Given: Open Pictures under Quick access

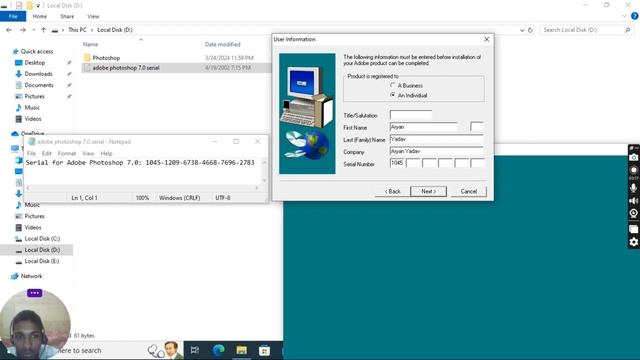Looking at the screenshot, I should pos(34,96).
